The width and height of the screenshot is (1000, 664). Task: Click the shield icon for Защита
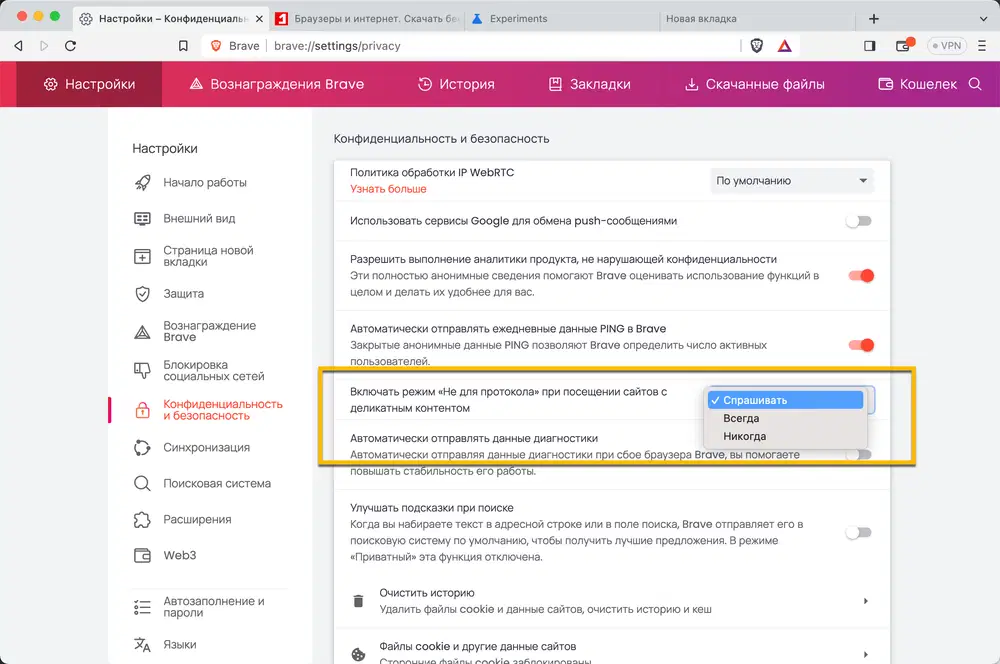142,294
